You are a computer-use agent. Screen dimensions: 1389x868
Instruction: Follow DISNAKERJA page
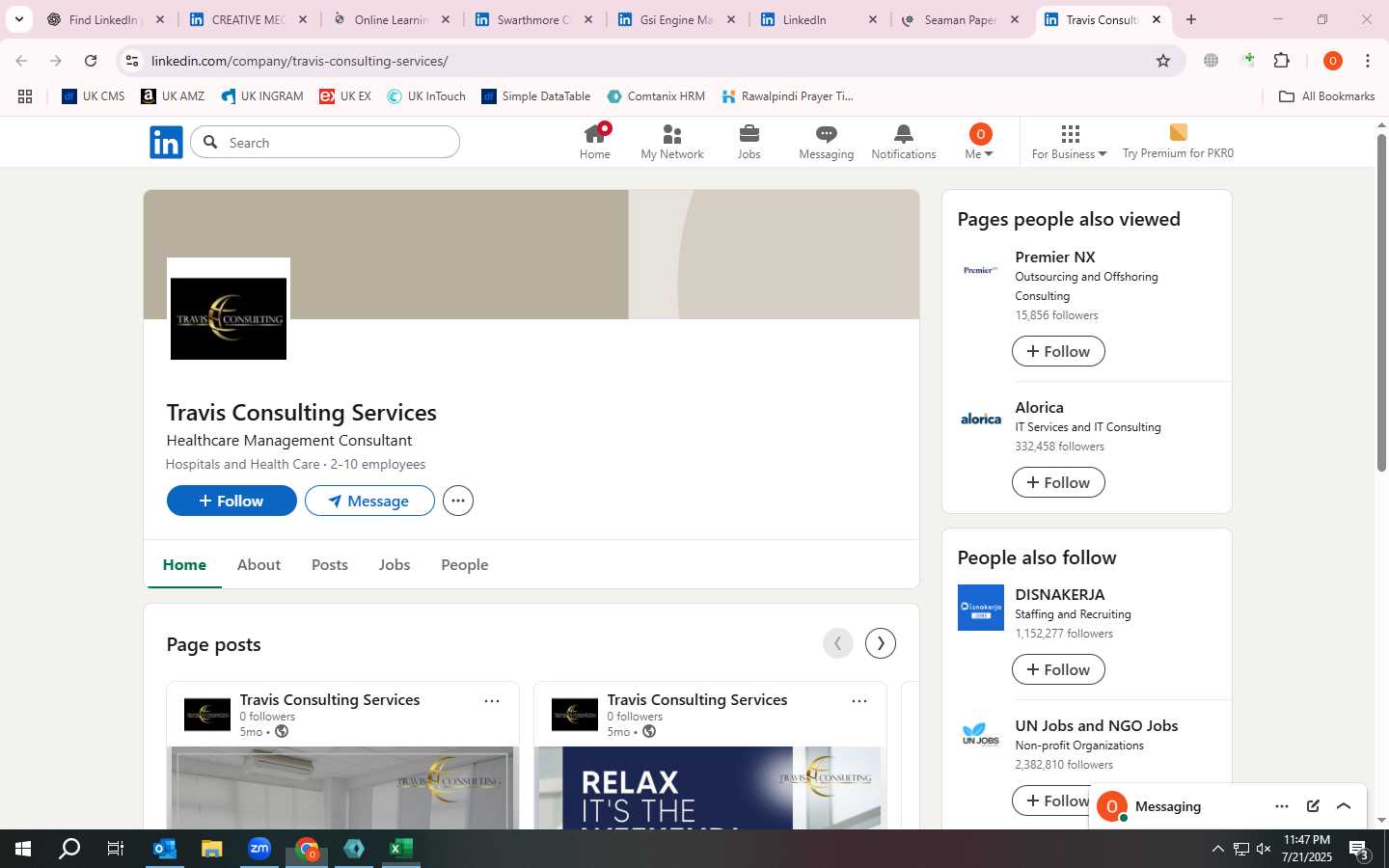click(x=1058, y=669)
